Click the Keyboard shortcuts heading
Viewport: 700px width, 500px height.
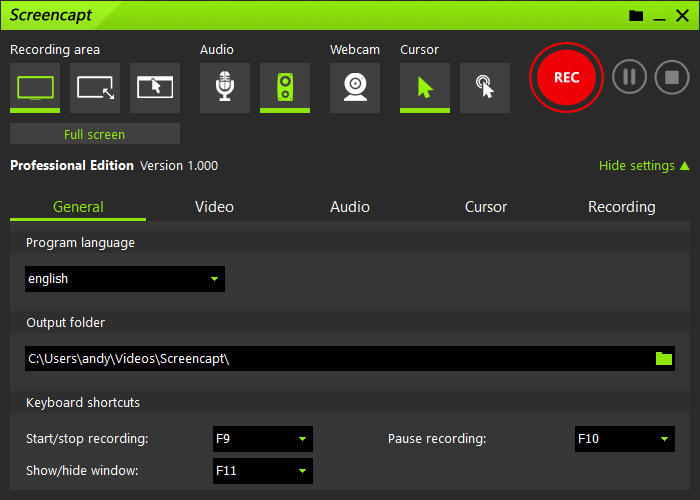coord(83,403)
